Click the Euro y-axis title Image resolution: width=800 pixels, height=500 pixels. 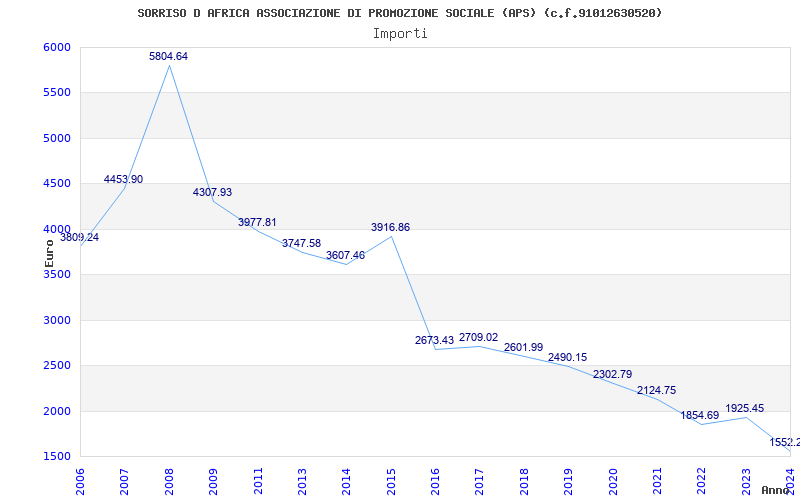coord(49,253)
